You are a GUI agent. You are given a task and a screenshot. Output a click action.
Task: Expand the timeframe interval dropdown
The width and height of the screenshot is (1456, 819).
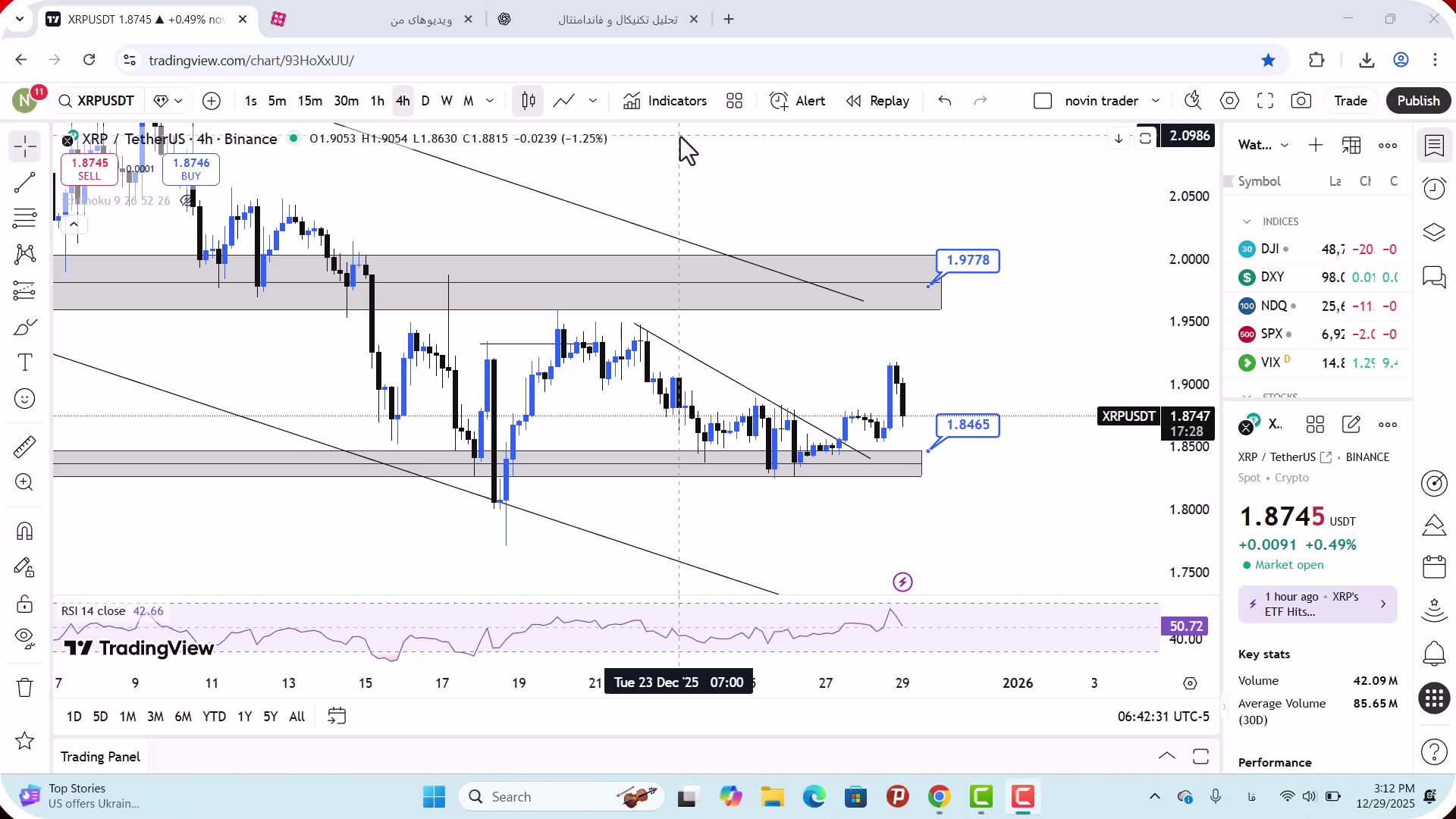click(x=490, y=101)
